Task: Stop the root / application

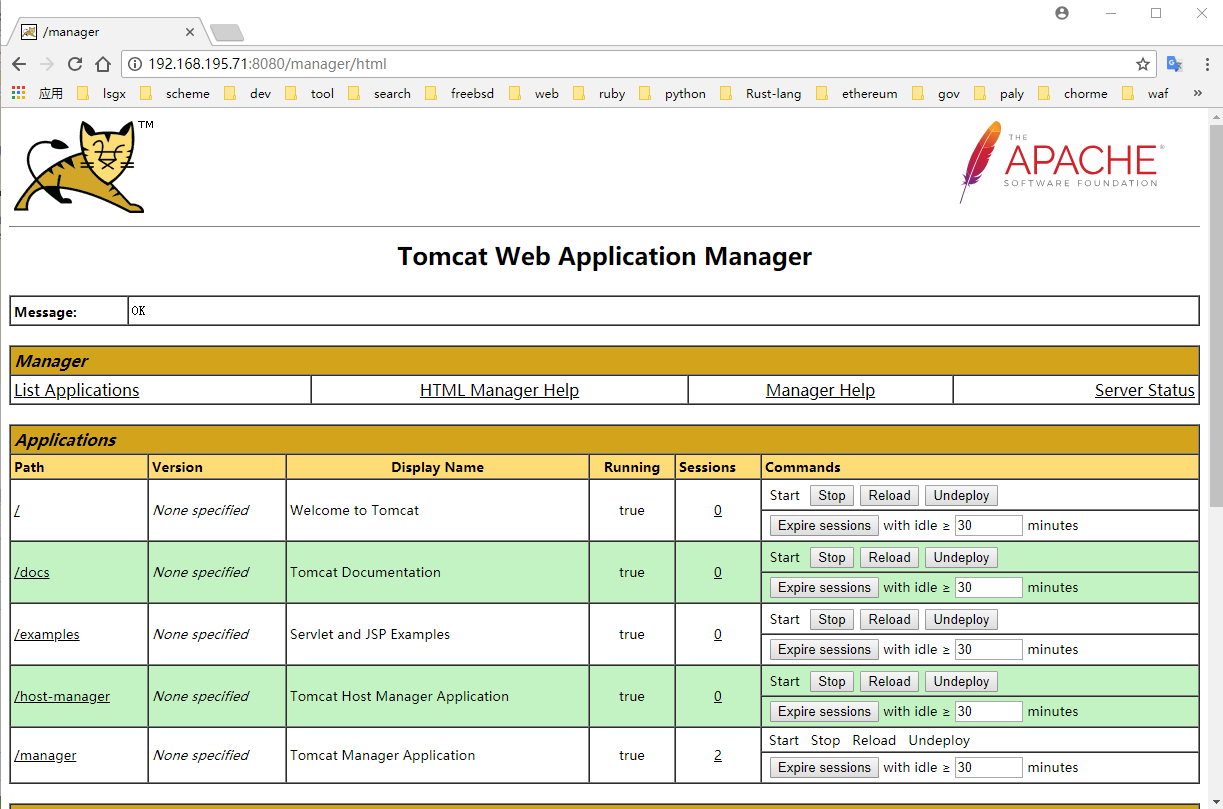Action: point(832,495)
